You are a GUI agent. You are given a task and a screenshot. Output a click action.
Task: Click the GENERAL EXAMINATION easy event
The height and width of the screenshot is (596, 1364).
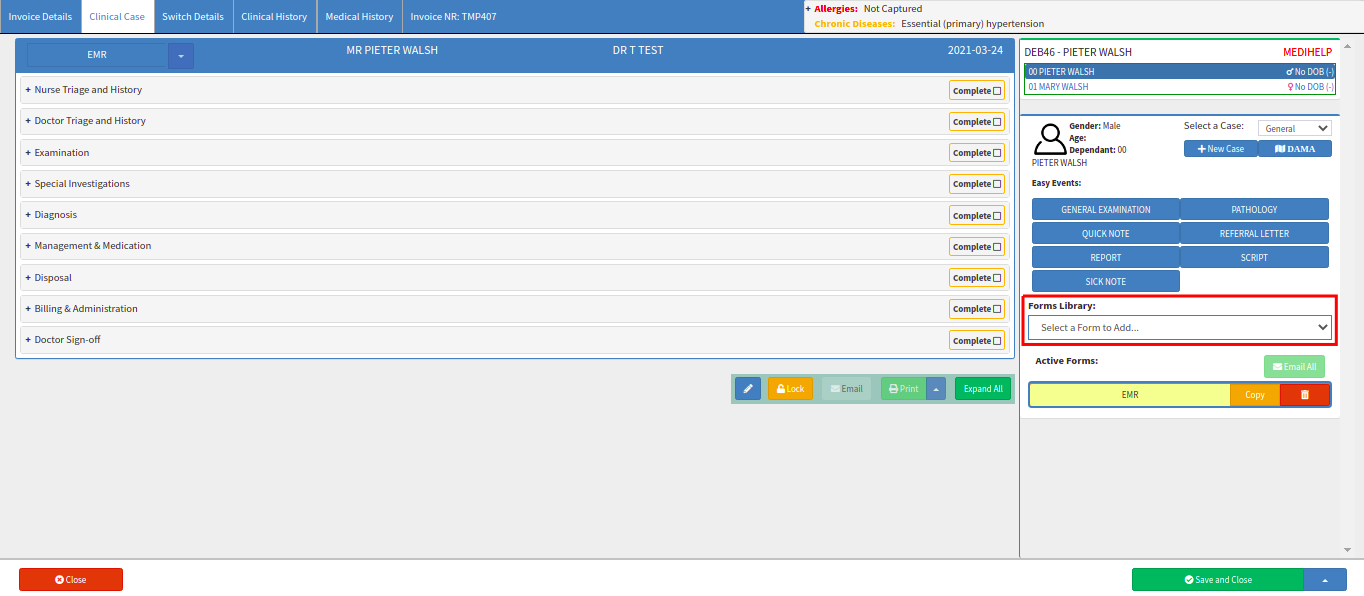click(x=1106, y=209)
